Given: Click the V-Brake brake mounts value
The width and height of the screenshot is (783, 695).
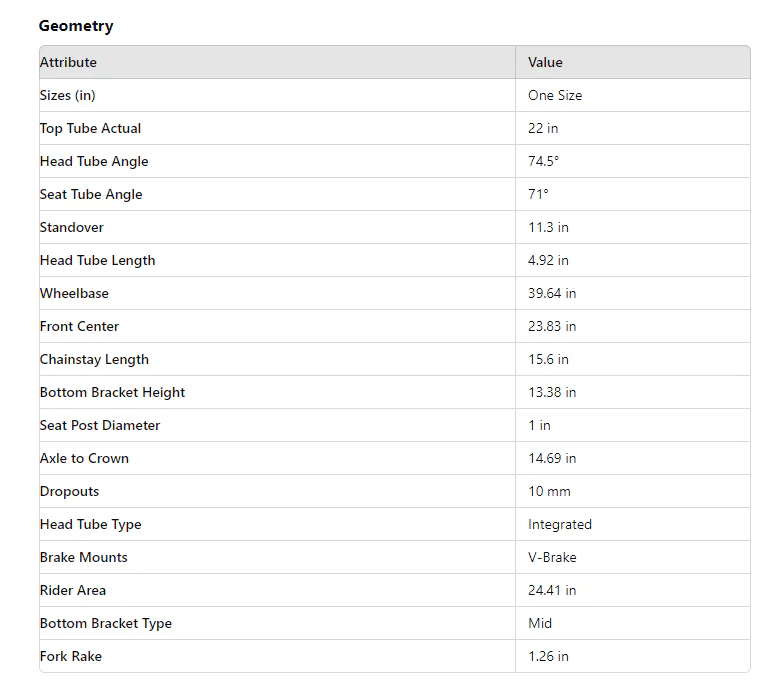Looking at the screenshot, I should tap(552, 557).
